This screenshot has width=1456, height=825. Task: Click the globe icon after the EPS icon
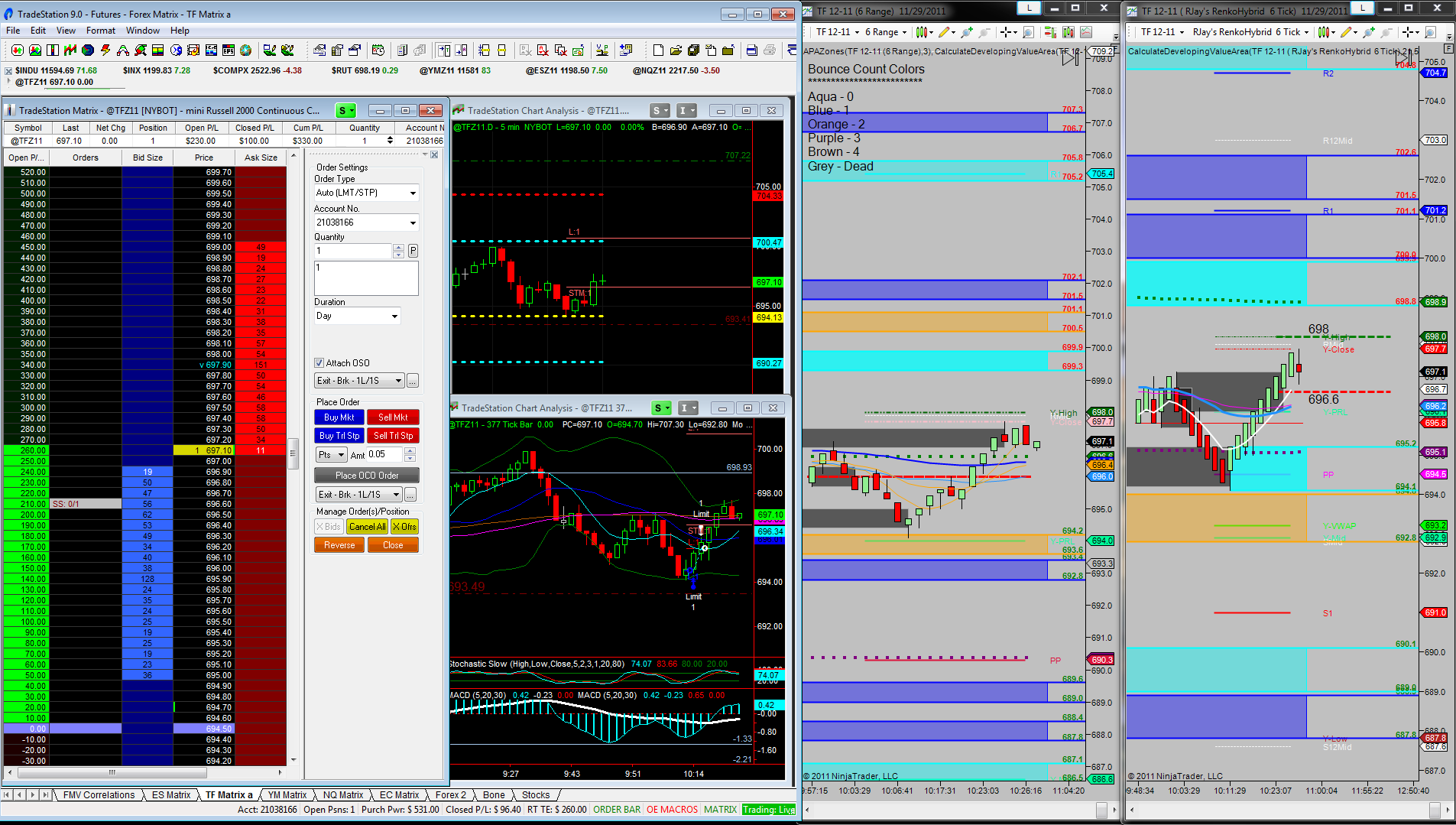tap(245, 50)
